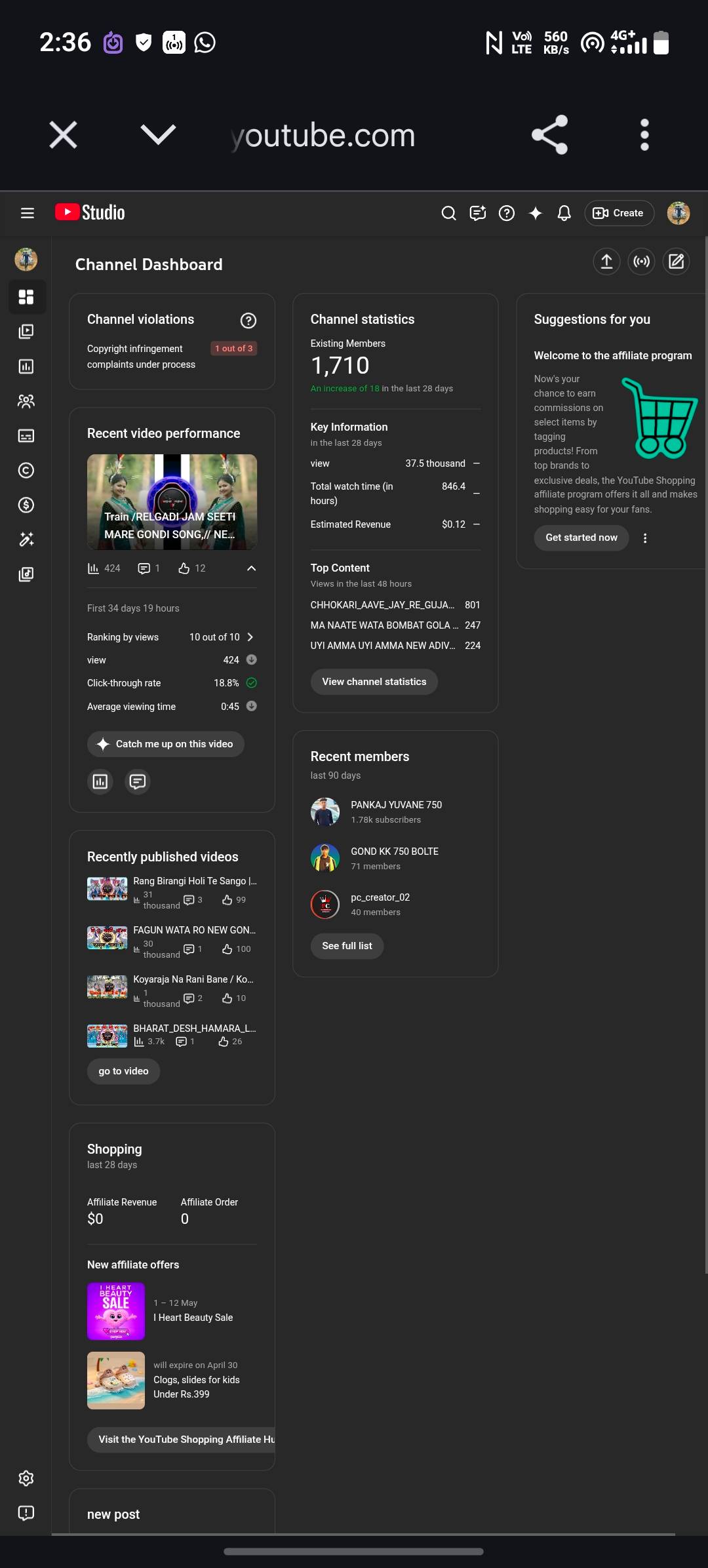Image resolution: width=708 pixels, height=1568 pixels.
Task: Collapse the recent video performance details
Action: 251,568
